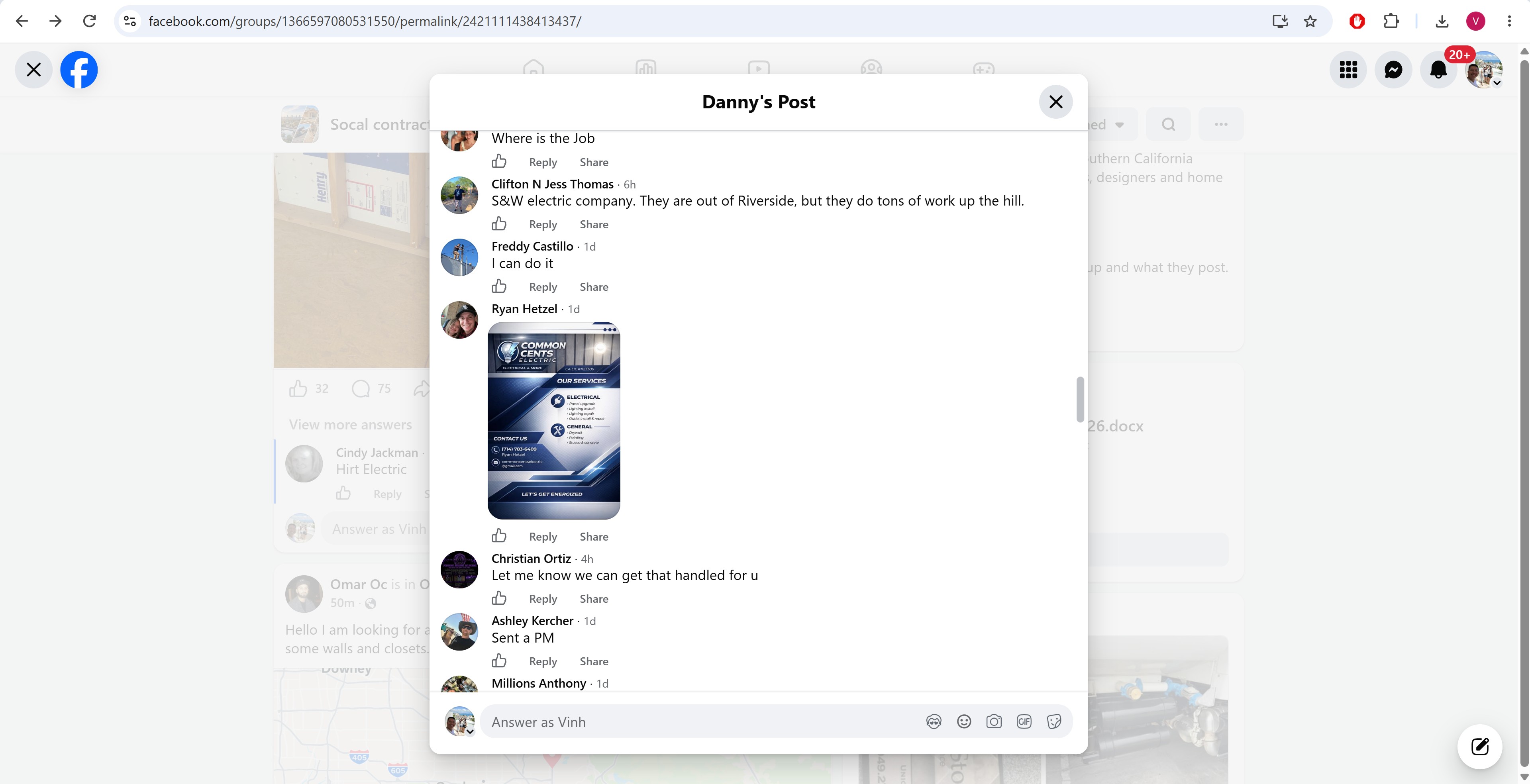
Task: Open the red ad blocker extension
Action: tap(1357, 22)
